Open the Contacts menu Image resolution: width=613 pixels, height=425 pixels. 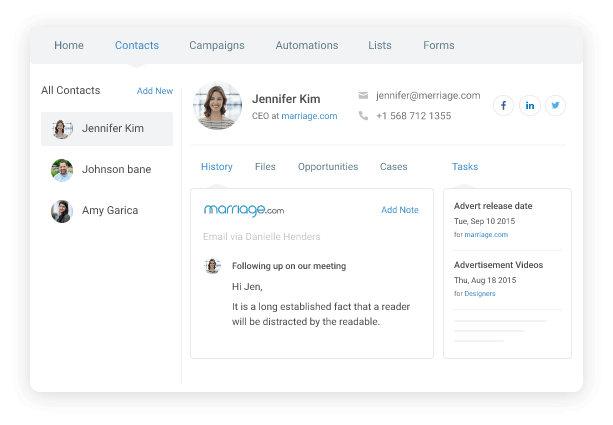tap(137, 45)
